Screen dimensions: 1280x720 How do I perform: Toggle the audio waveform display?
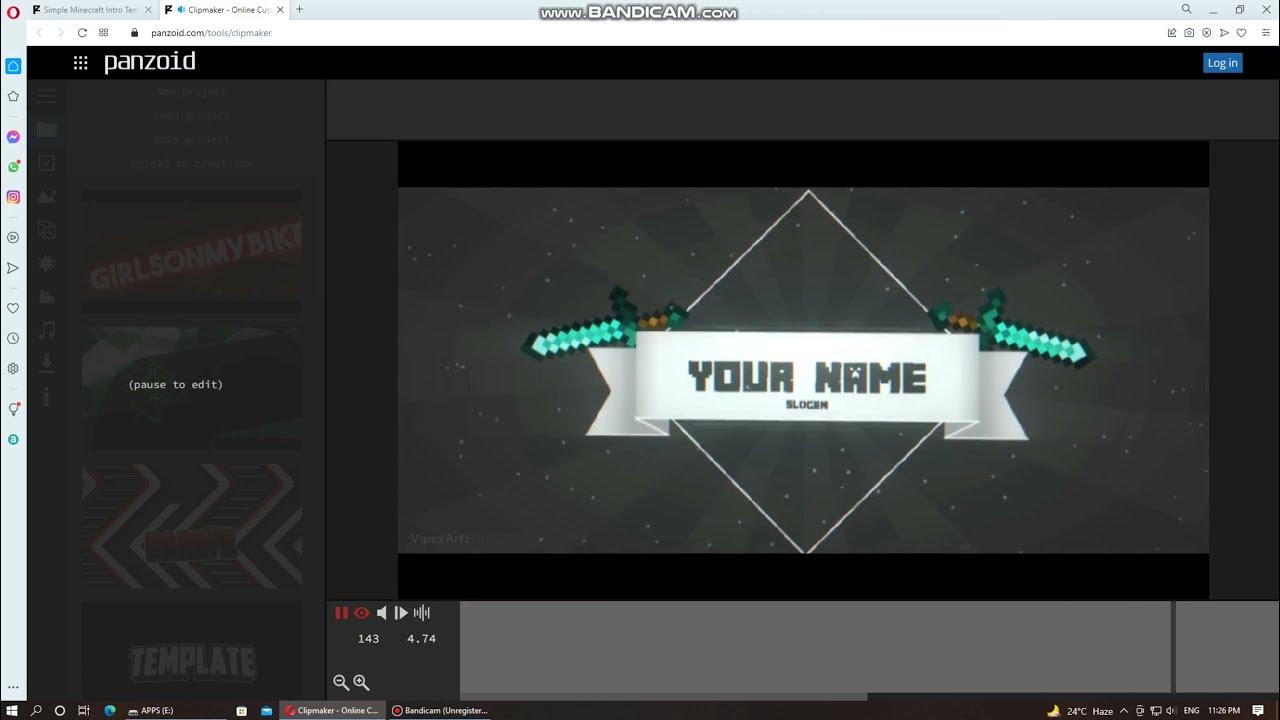[422, 613]
